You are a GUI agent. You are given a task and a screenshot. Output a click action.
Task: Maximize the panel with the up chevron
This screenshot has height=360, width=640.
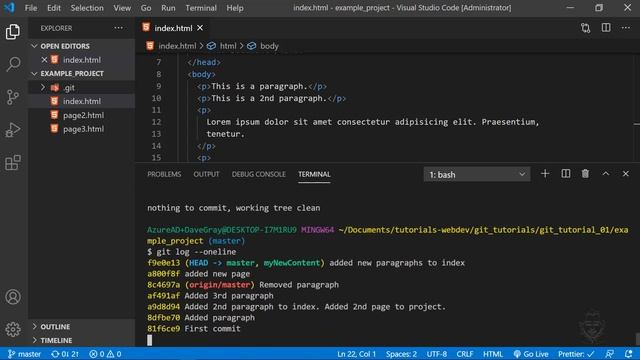click(x=606, y=174)
